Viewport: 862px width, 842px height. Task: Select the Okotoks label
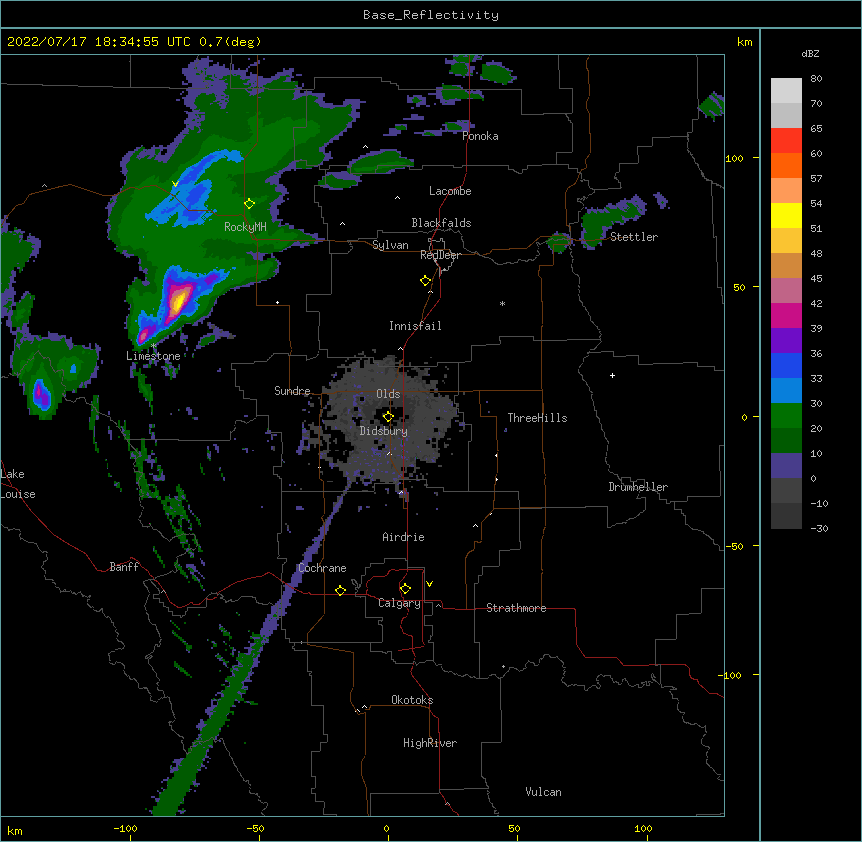click(x=412, y=700)
